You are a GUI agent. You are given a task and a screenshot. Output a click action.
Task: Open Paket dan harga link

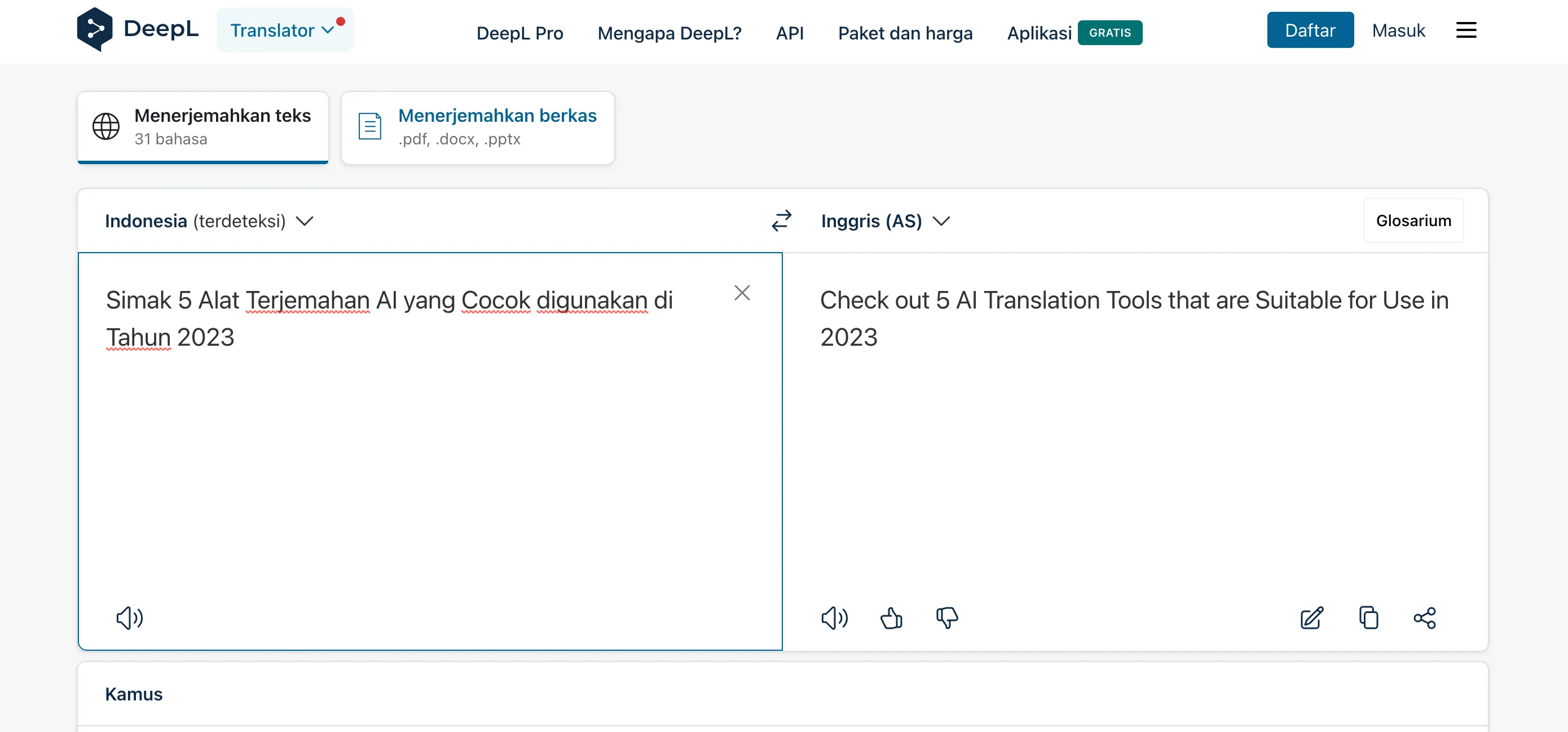pyautogui.click(x=905, y=33)
